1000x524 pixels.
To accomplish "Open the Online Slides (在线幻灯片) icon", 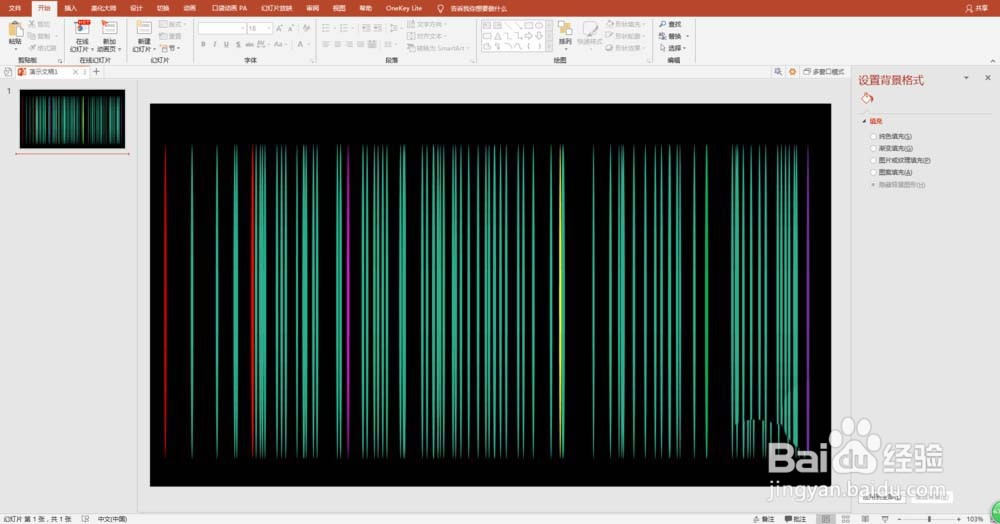I will coord(82,29).
